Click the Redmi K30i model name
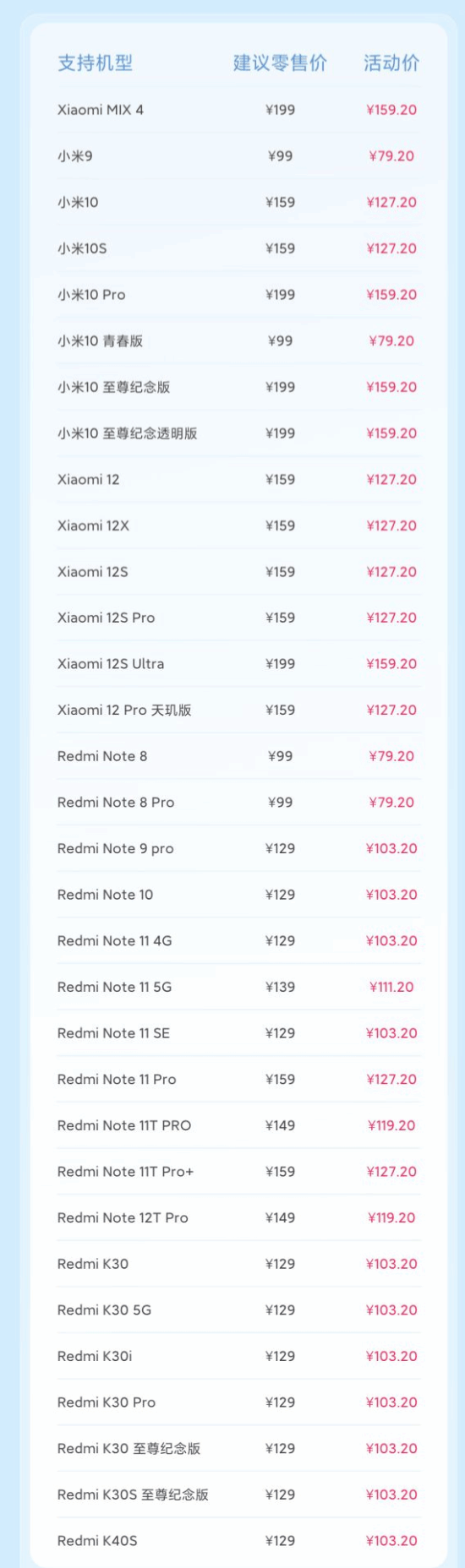Image resolution: width=465 pixels, height=1568 pixels. point(95,1357)
